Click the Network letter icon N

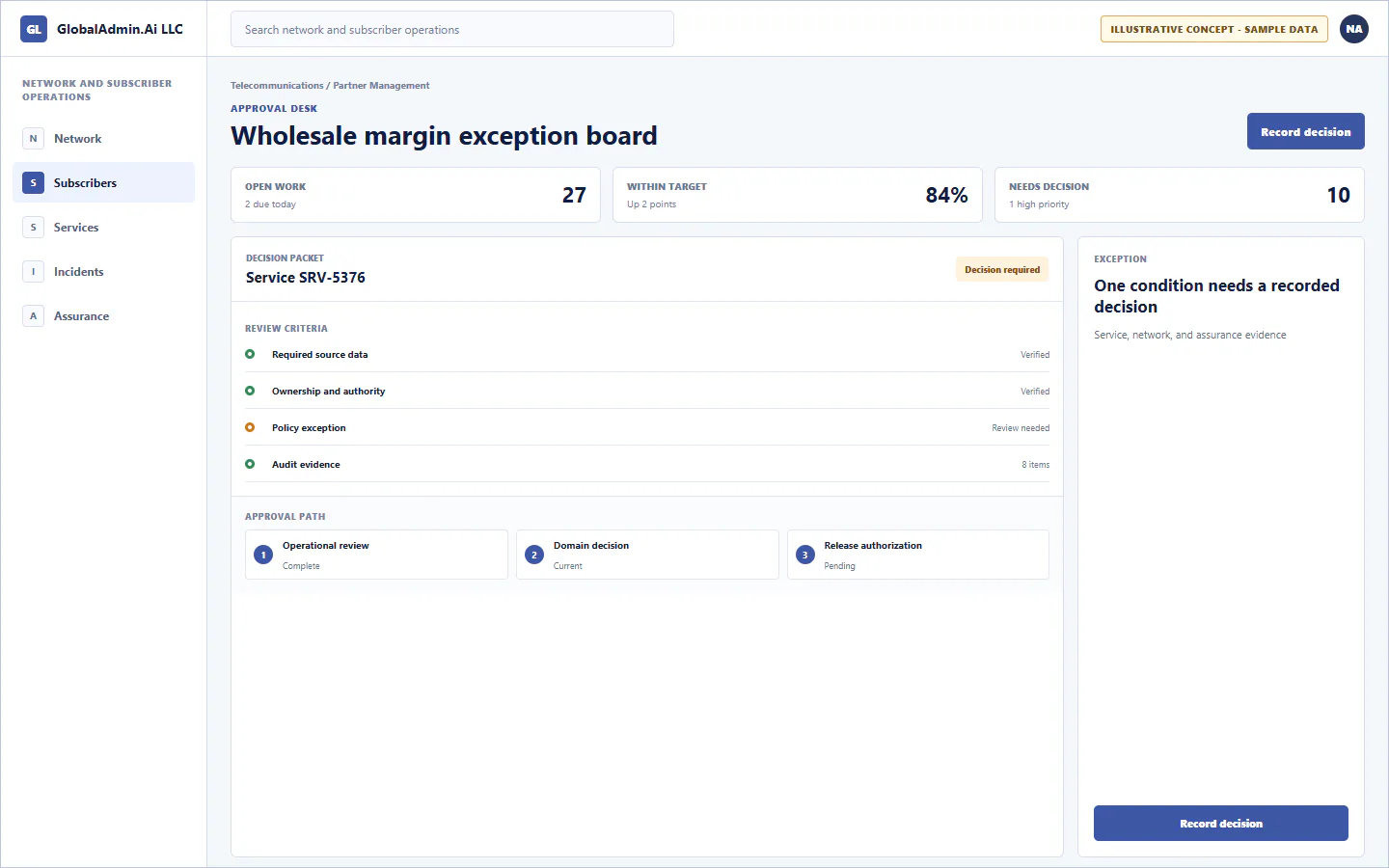pyautogui.click(x=33, y=139)
